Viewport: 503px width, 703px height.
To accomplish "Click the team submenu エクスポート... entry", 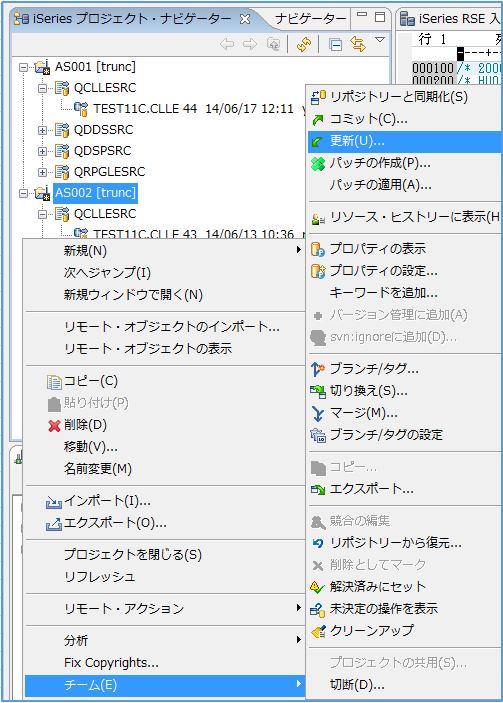I will [x=404, y=489].
